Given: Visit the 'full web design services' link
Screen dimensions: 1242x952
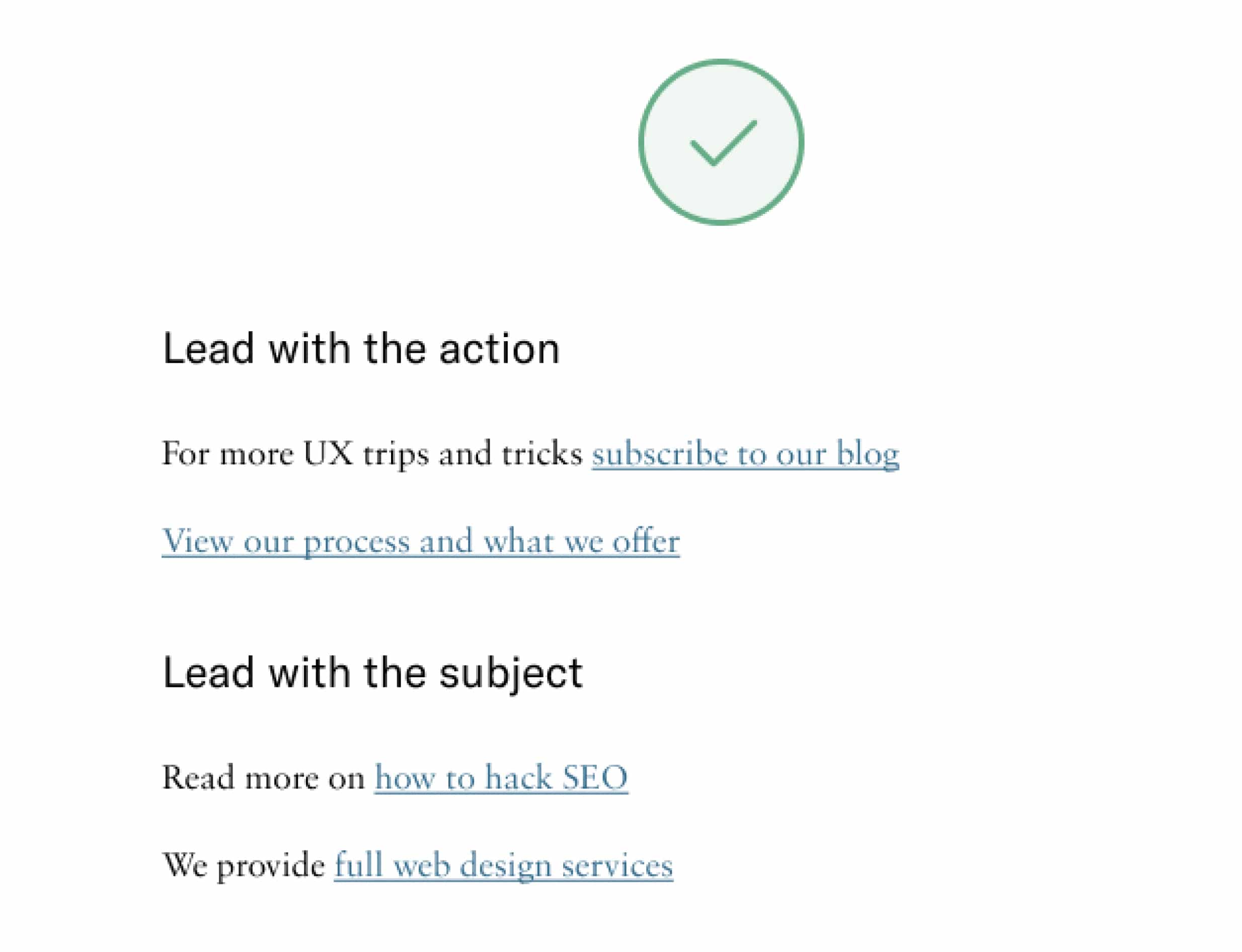Looking at the screenshot, I should [503, 865].
